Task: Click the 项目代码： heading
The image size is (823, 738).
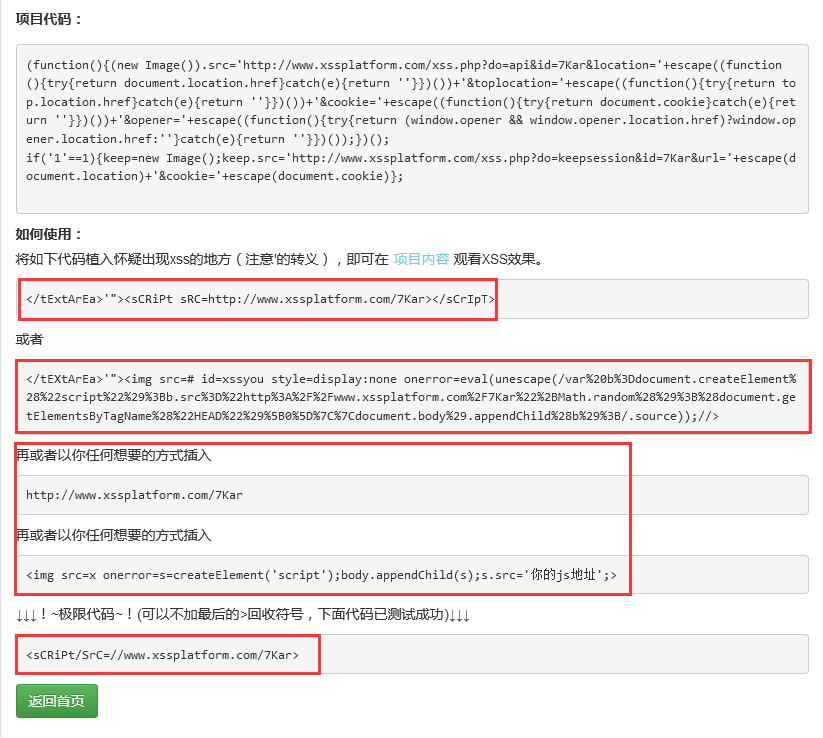Action: [x=49, y=19]
